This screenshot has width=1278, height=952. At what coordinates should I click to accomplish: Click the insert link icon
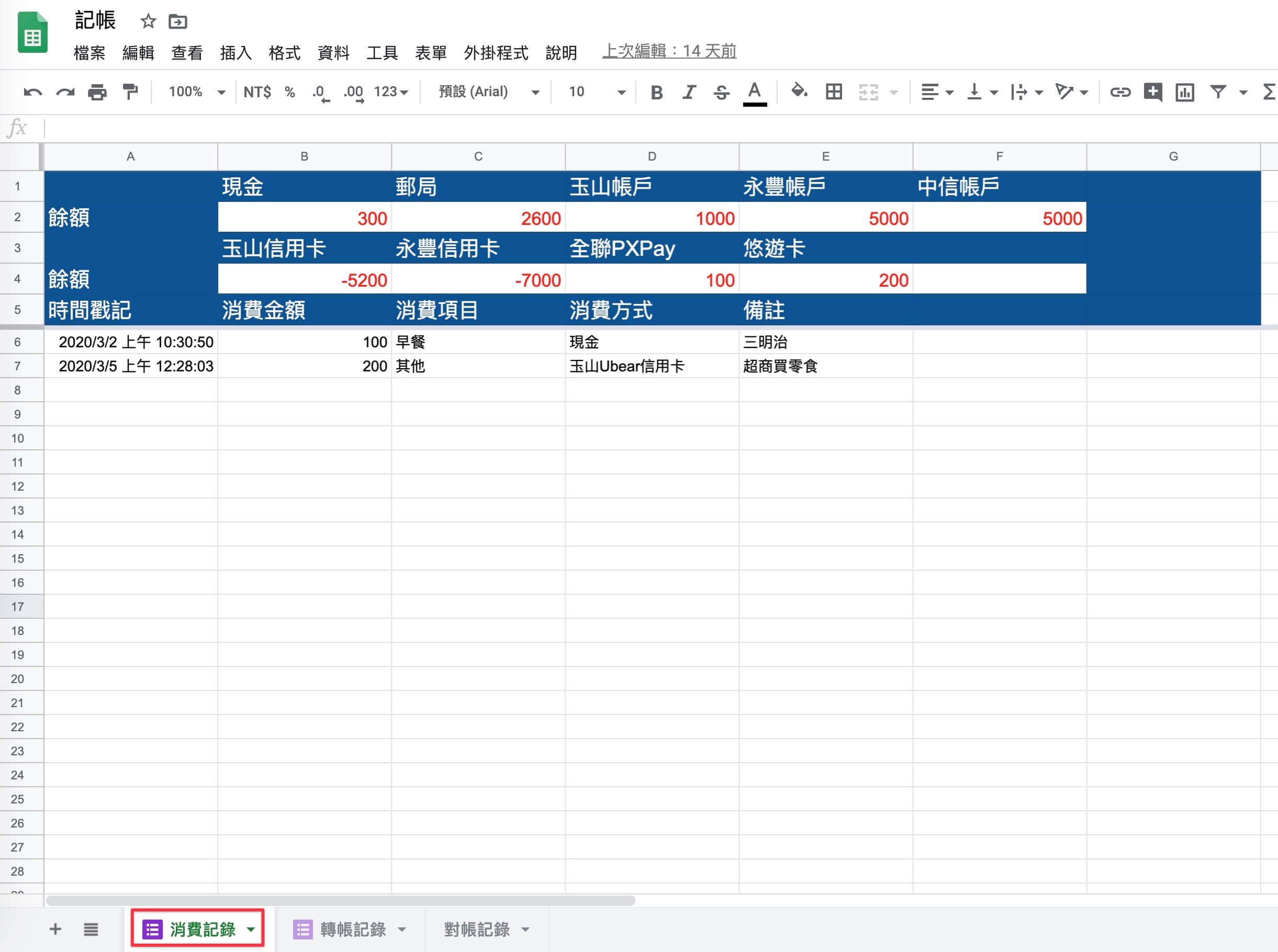coord(1120,92)
